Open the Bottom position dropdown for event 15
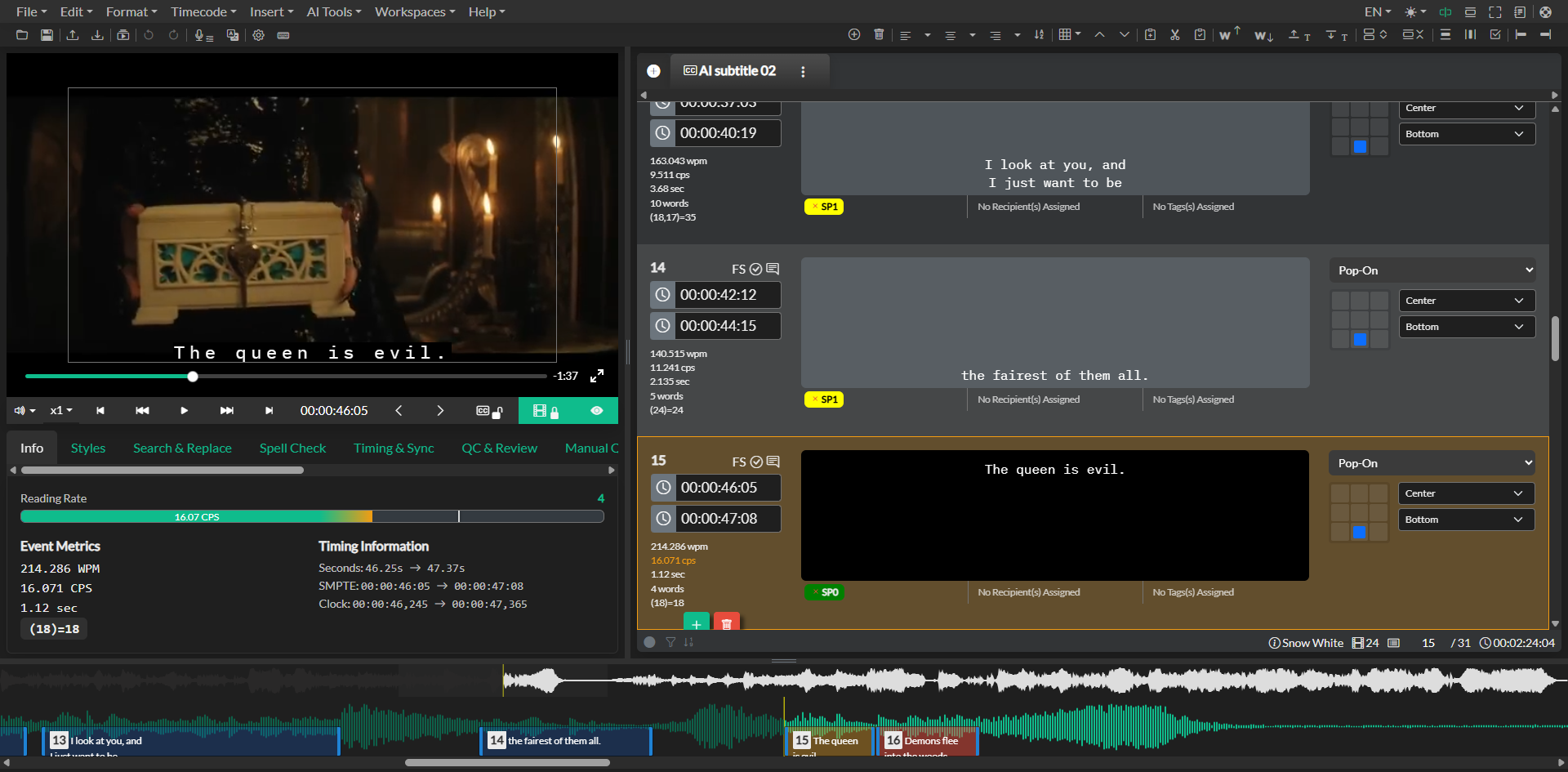The height and width of the screenshot is (772, 1568). 1466,520
